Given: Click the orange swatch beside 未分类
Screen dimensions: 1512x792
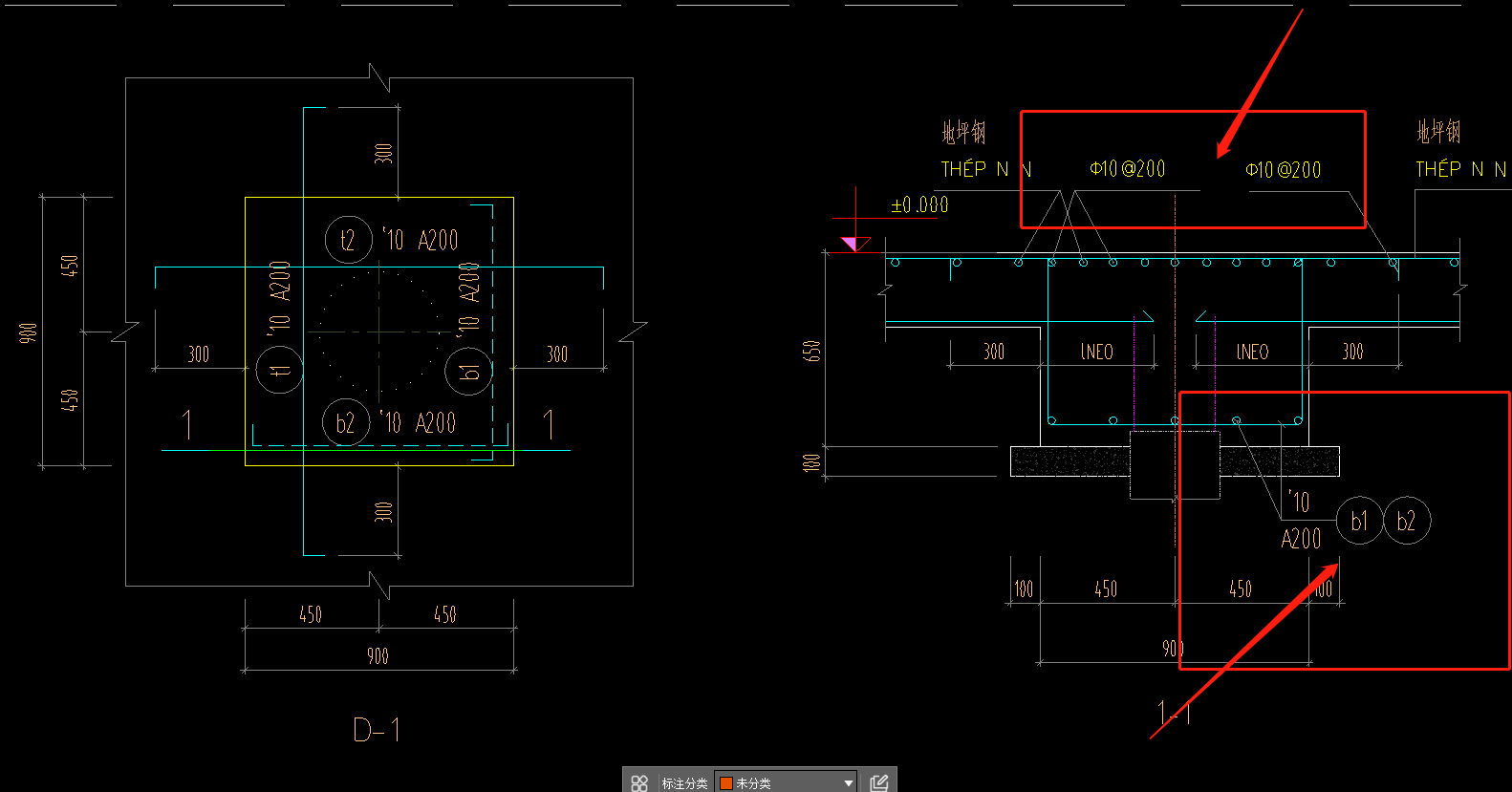Looking at the screenshot, I should [x=726, y=782].
